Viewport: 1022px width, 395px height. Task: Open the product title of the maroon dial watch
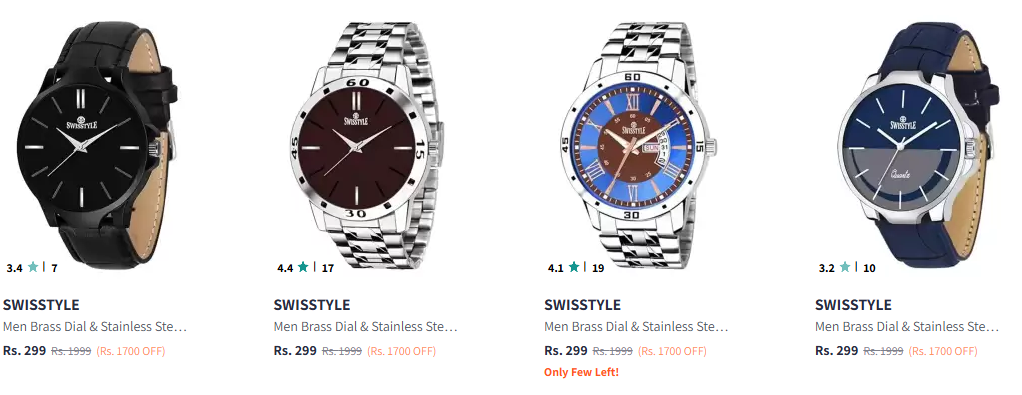(x=366, y=327)
